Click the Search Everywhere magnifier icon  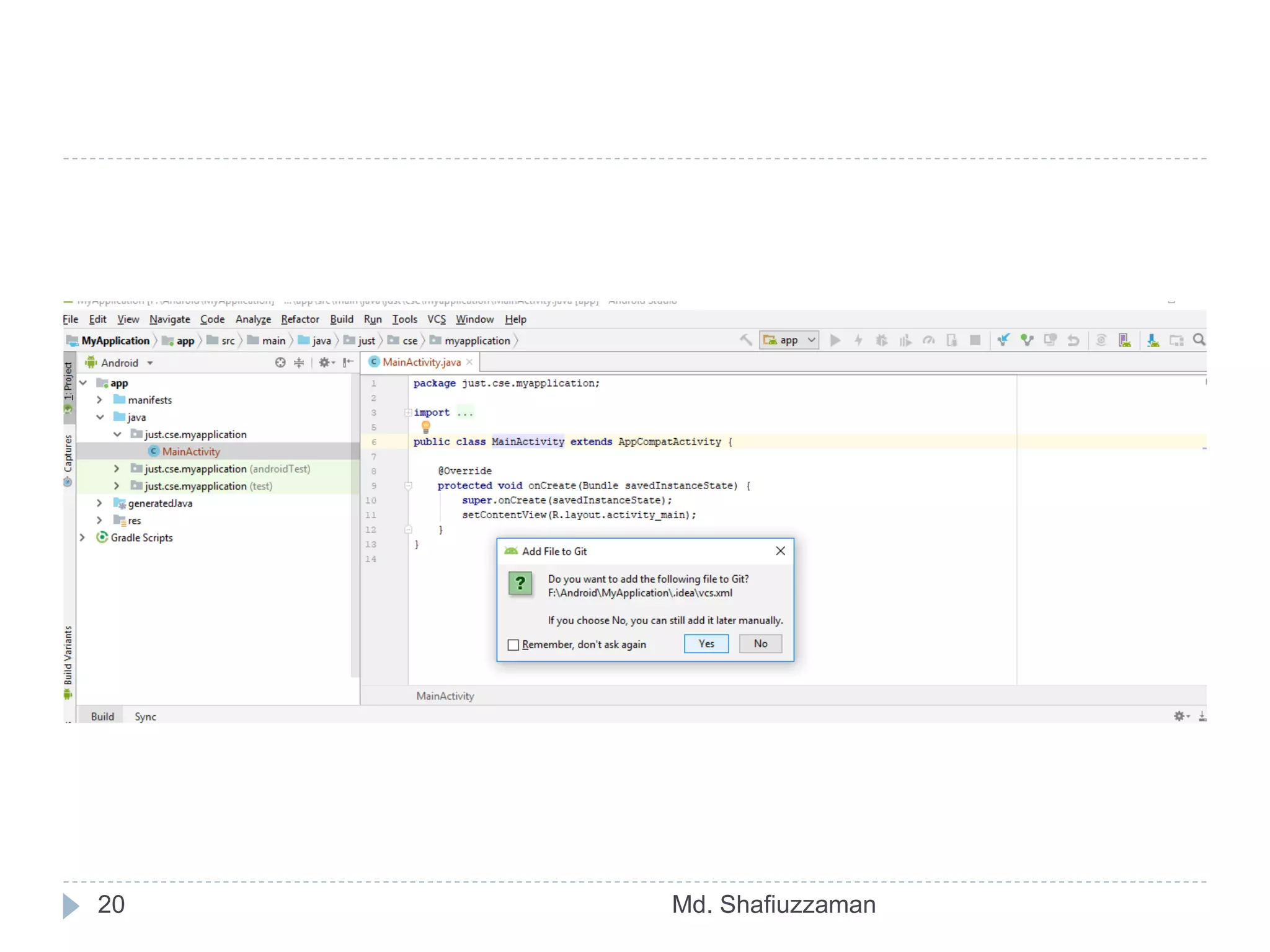(x=1199, y=340)
